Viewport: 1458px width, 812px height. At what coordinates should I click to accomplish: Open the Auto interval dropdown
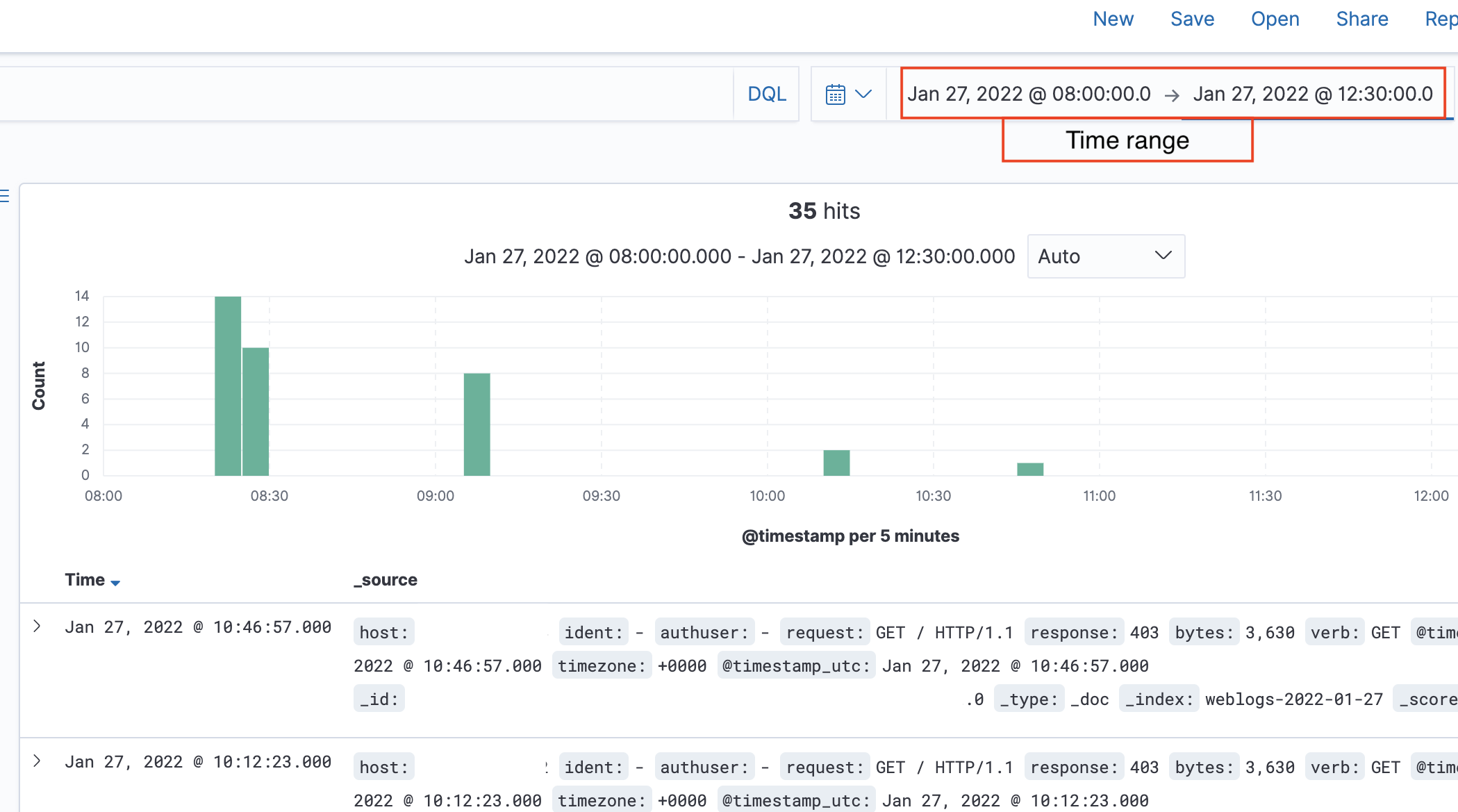click(x=1106, y=256)
